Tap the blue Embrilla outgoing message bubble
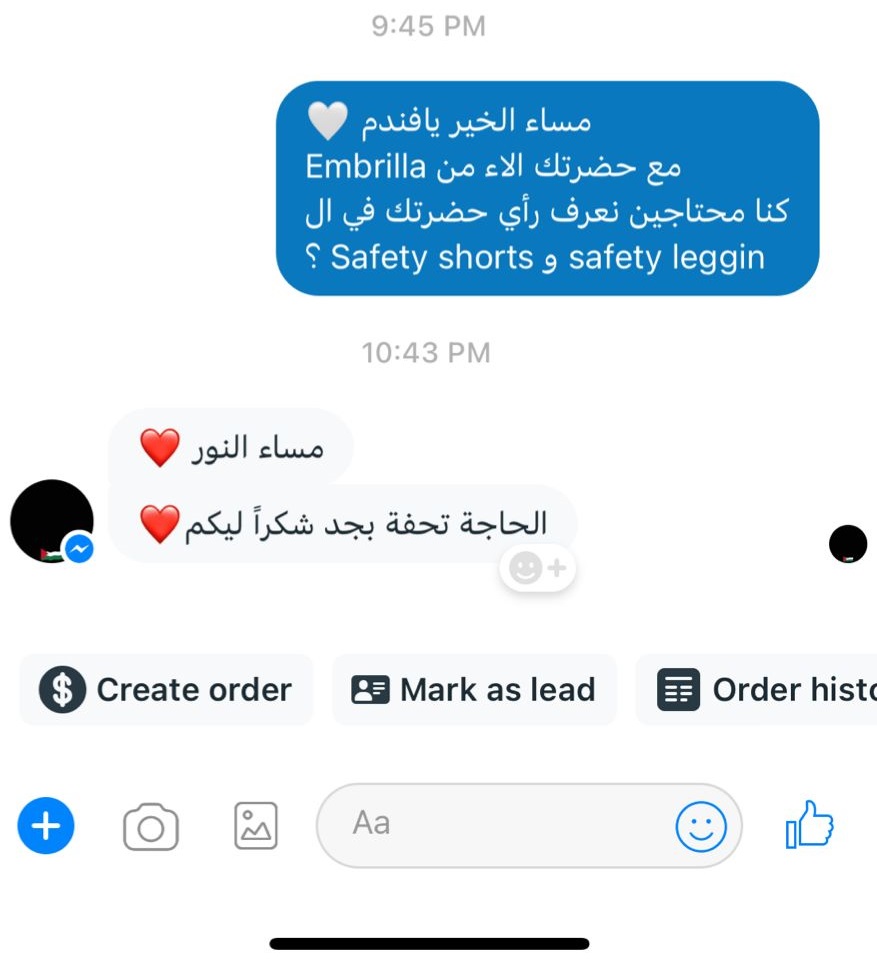Viewport: 877px width, 969px height. (548, 188)
